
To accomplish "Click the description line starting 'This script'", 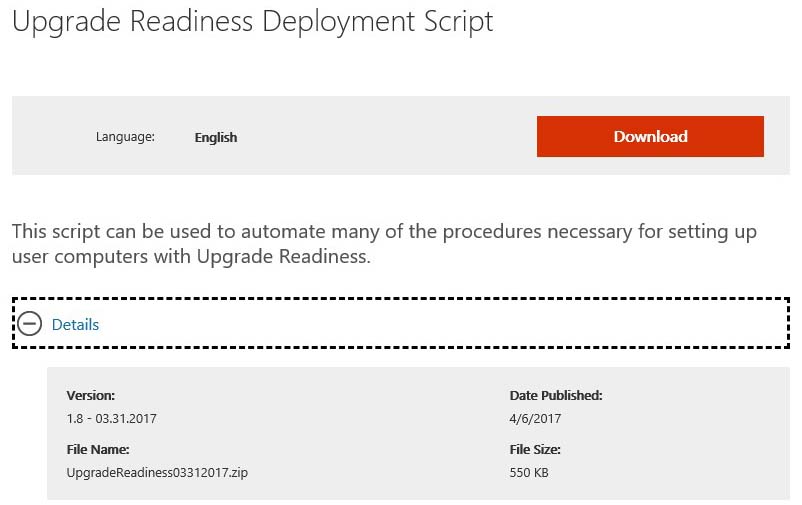I will (384, 232).
